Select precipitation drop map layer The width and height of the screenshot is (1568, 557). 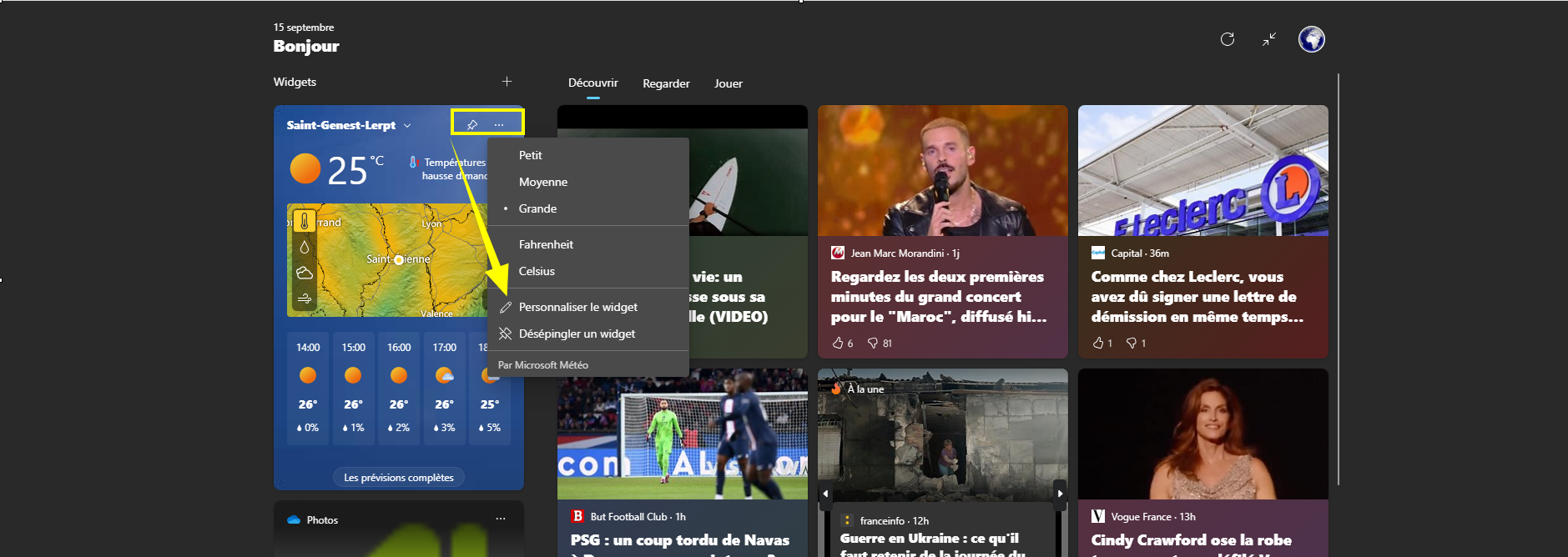click(305, 248)
